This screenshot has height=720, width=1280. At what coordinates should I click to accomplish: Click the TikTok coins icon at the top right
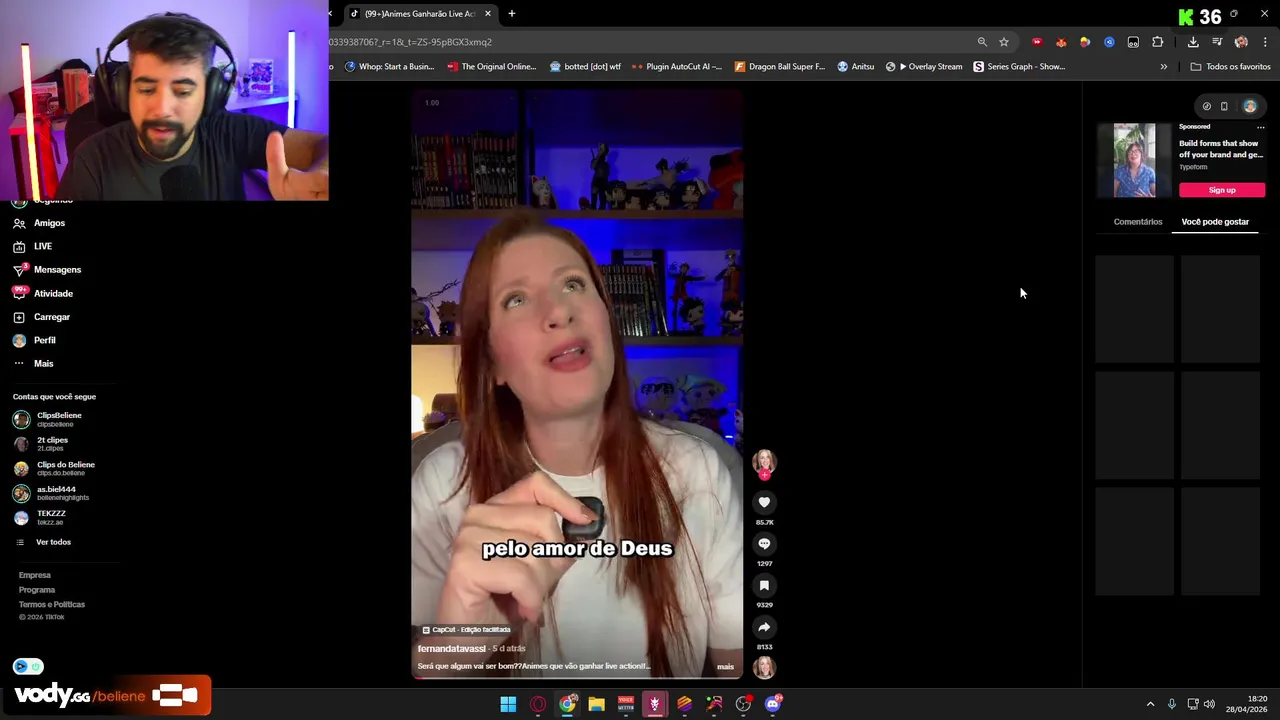1206,106
